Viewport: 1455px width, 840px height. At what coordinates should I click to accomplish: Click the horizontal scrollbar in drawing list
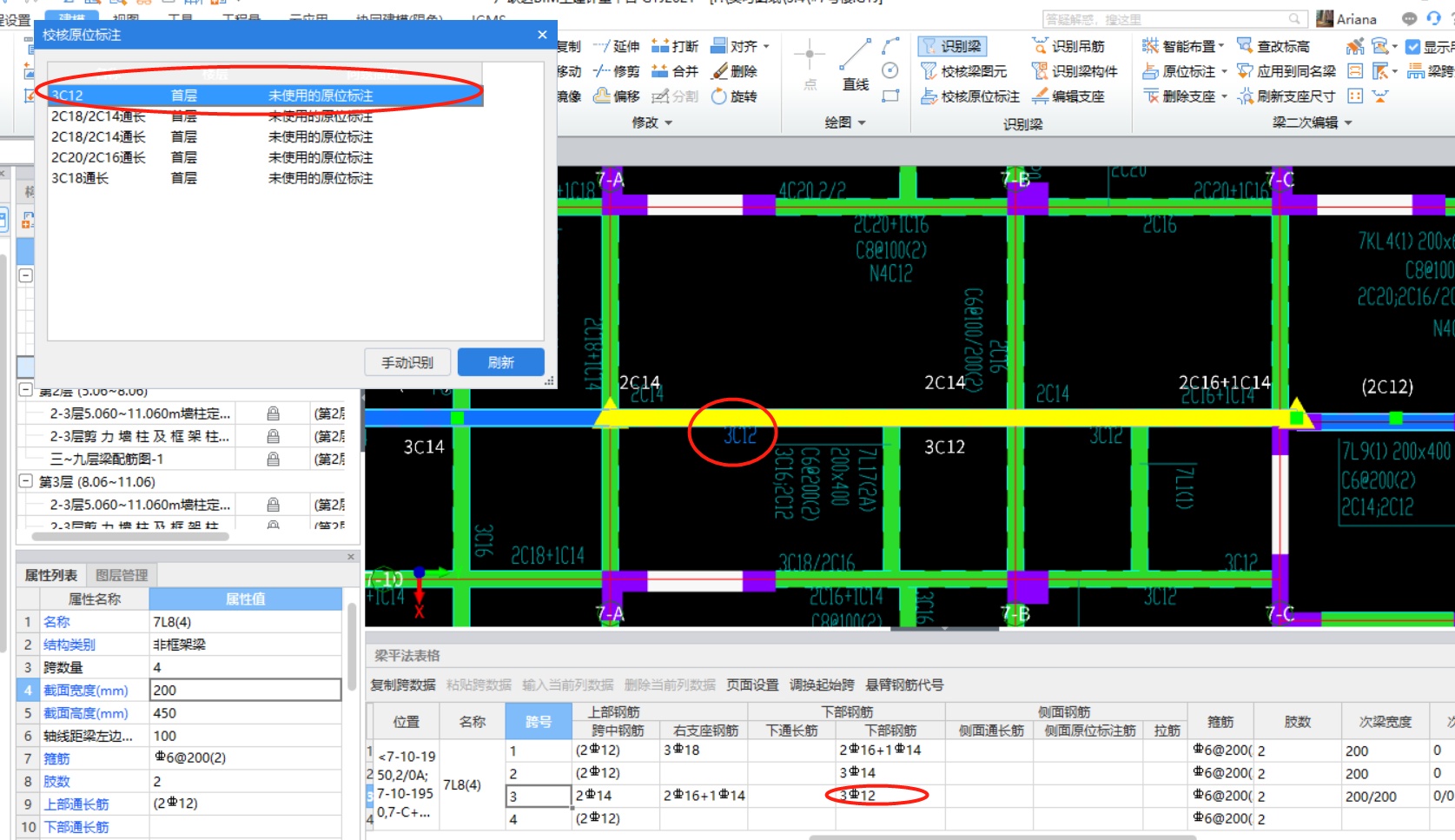tap(130, 536)
